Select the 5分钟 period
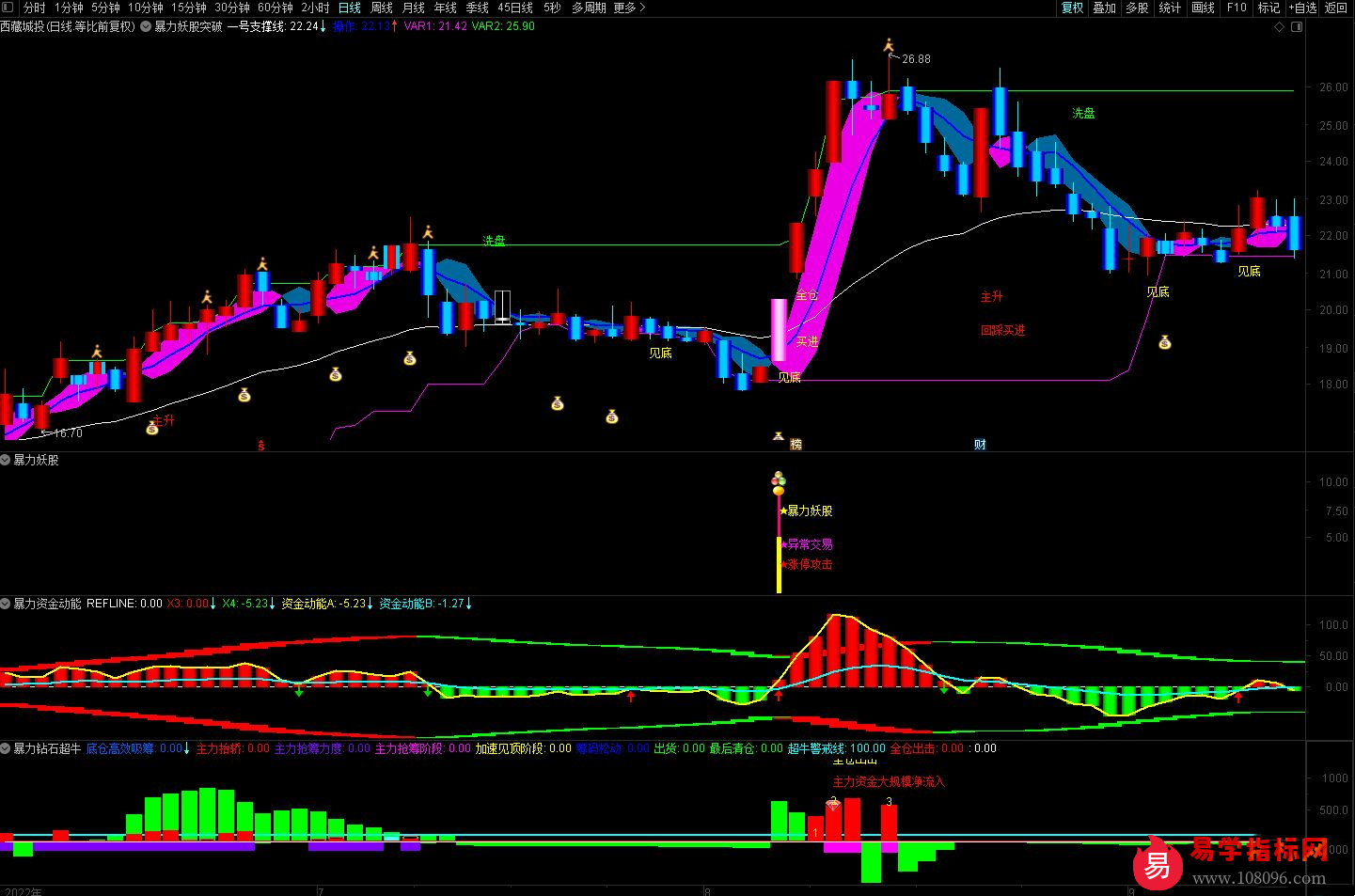 [105, 8]
